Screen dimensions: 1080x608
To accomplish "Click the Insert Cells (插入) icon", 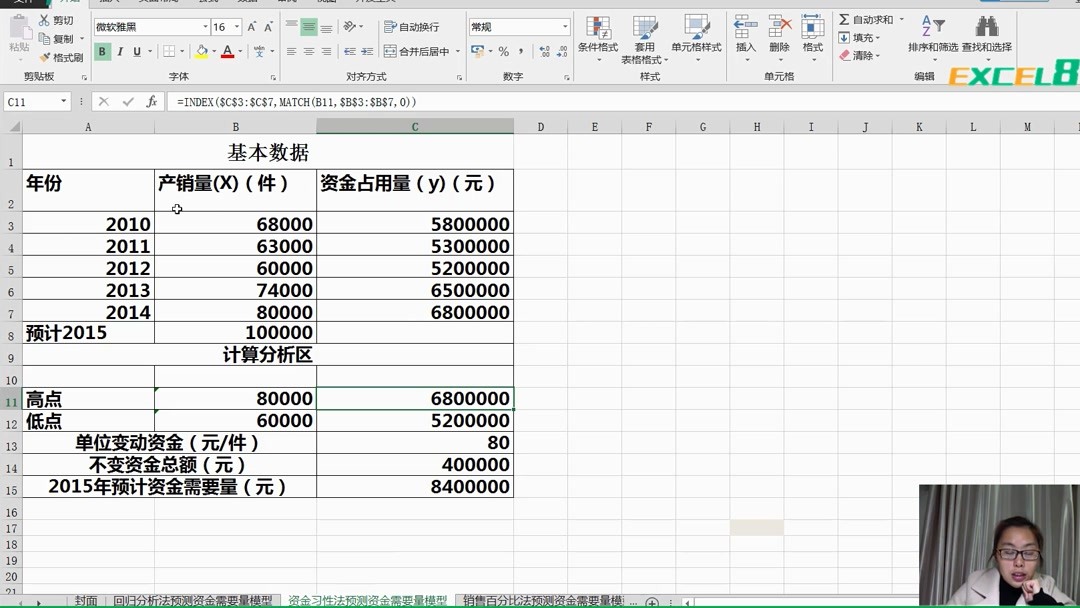I will 744,30.
